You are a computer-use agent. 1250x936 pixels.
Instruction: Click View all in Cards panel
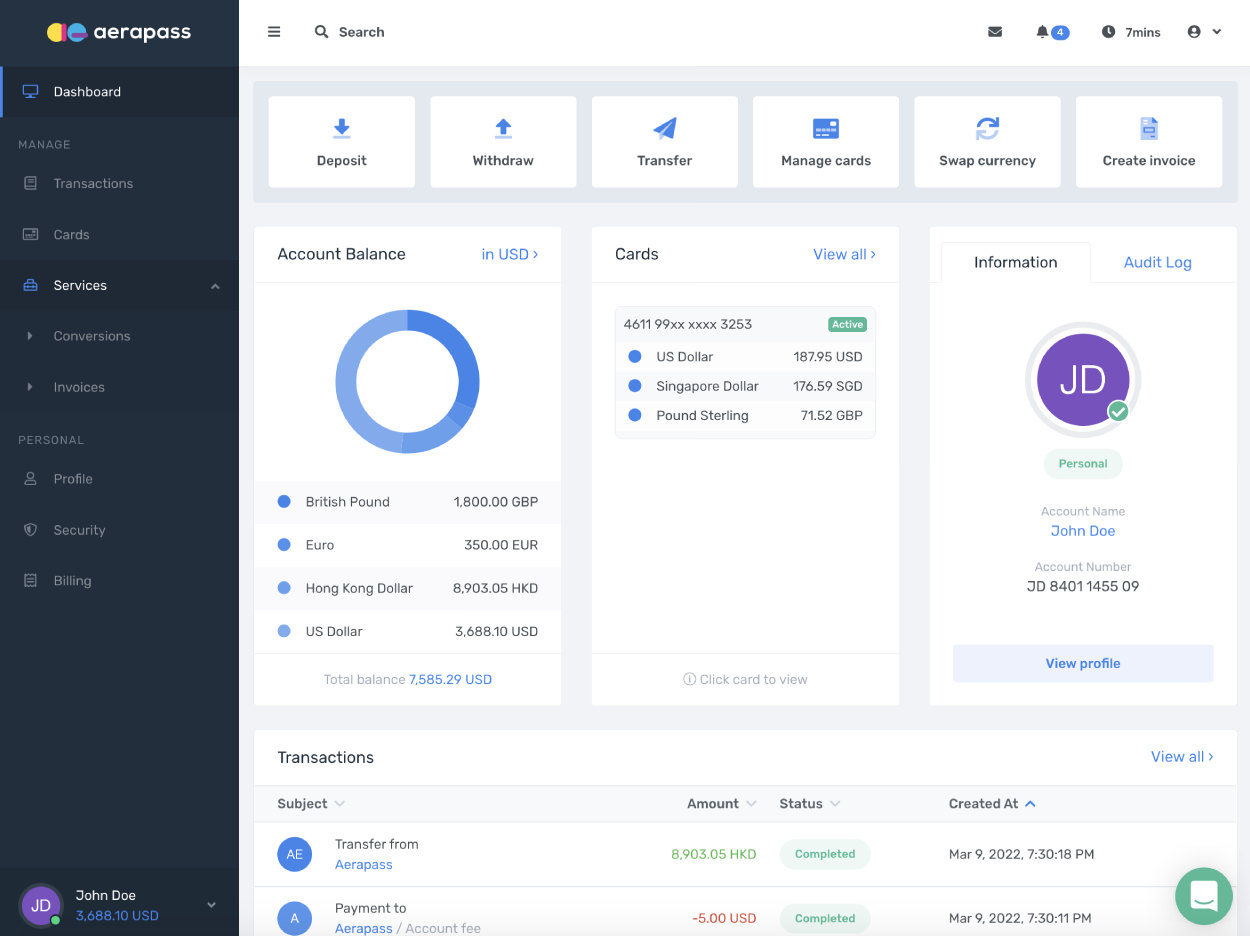tap(844, 254)
